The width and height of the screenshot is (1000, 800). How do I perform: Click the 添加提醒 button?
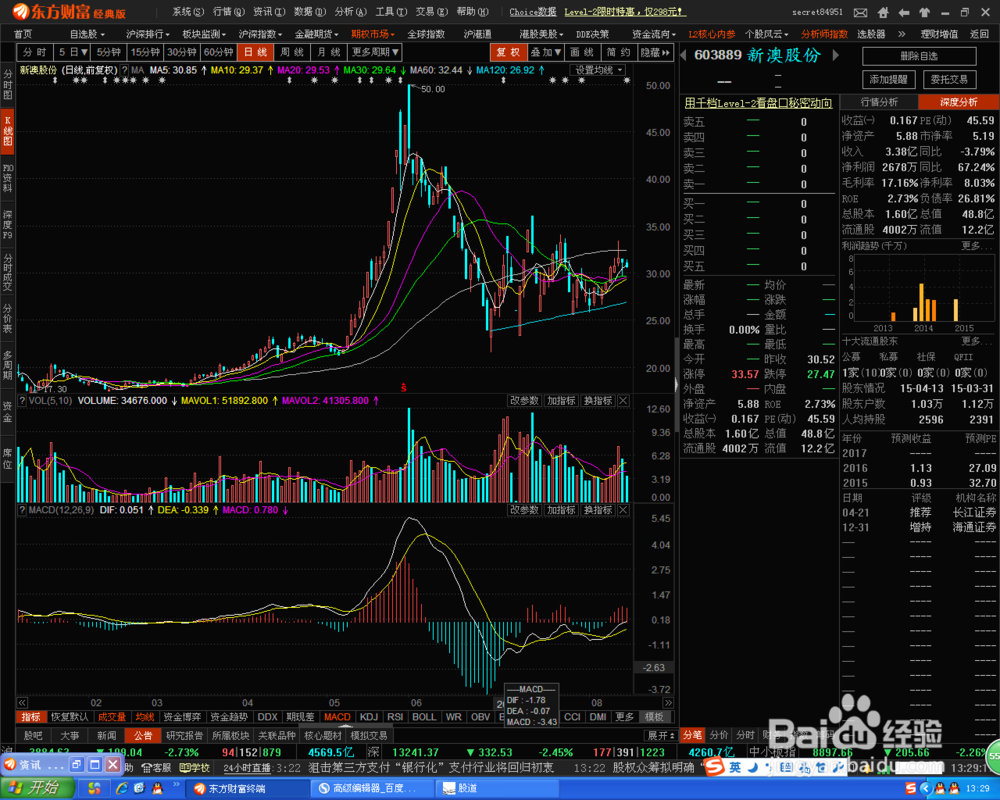888,79
